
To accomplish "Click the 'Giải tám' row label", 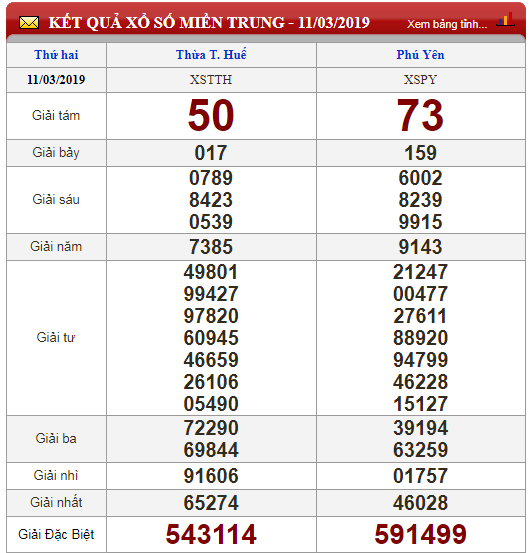I will point(56,115).
